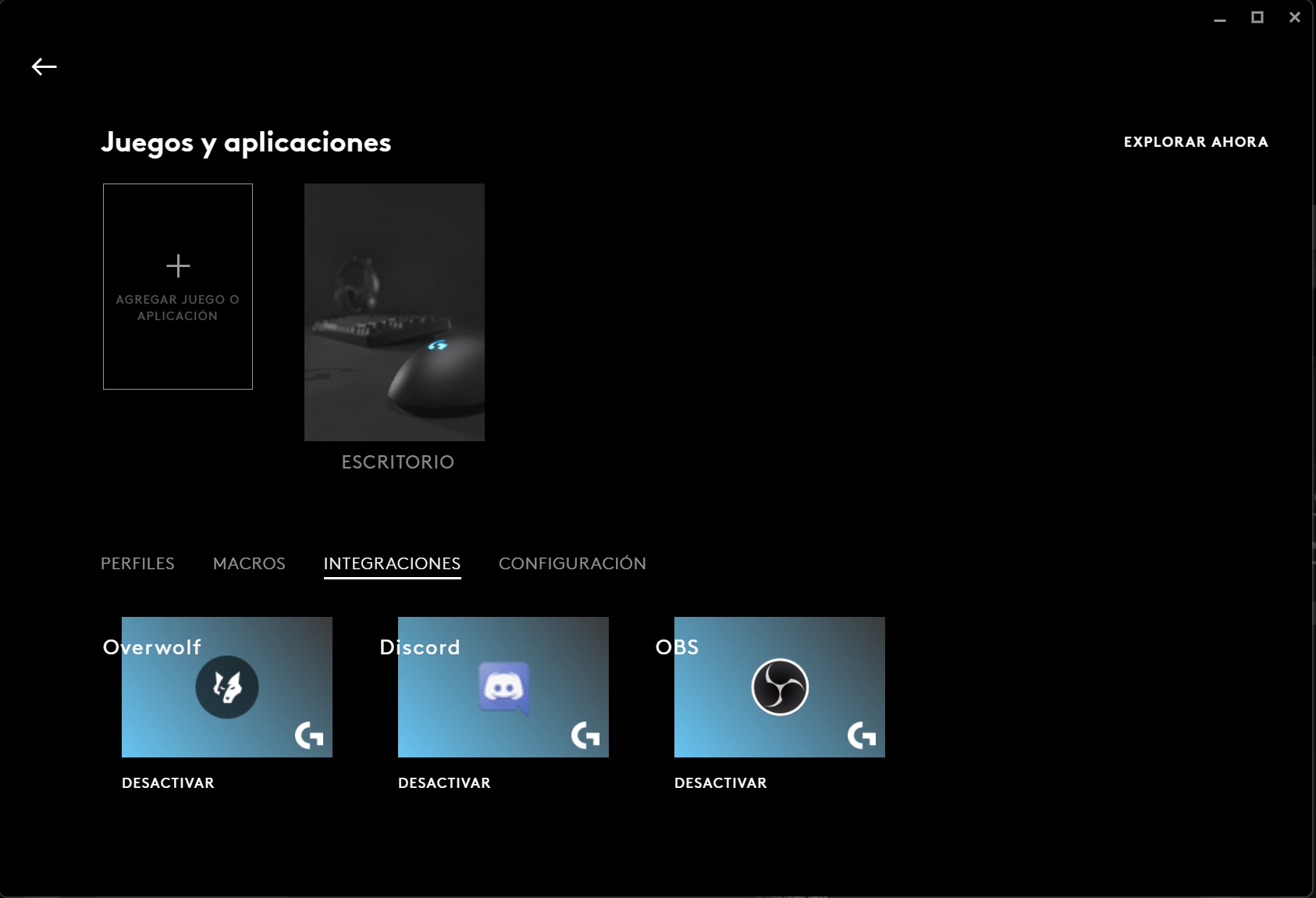Click the OBS card title text
The width and height of the screenshot is (1316, 898).
click(x=677, y=647)
